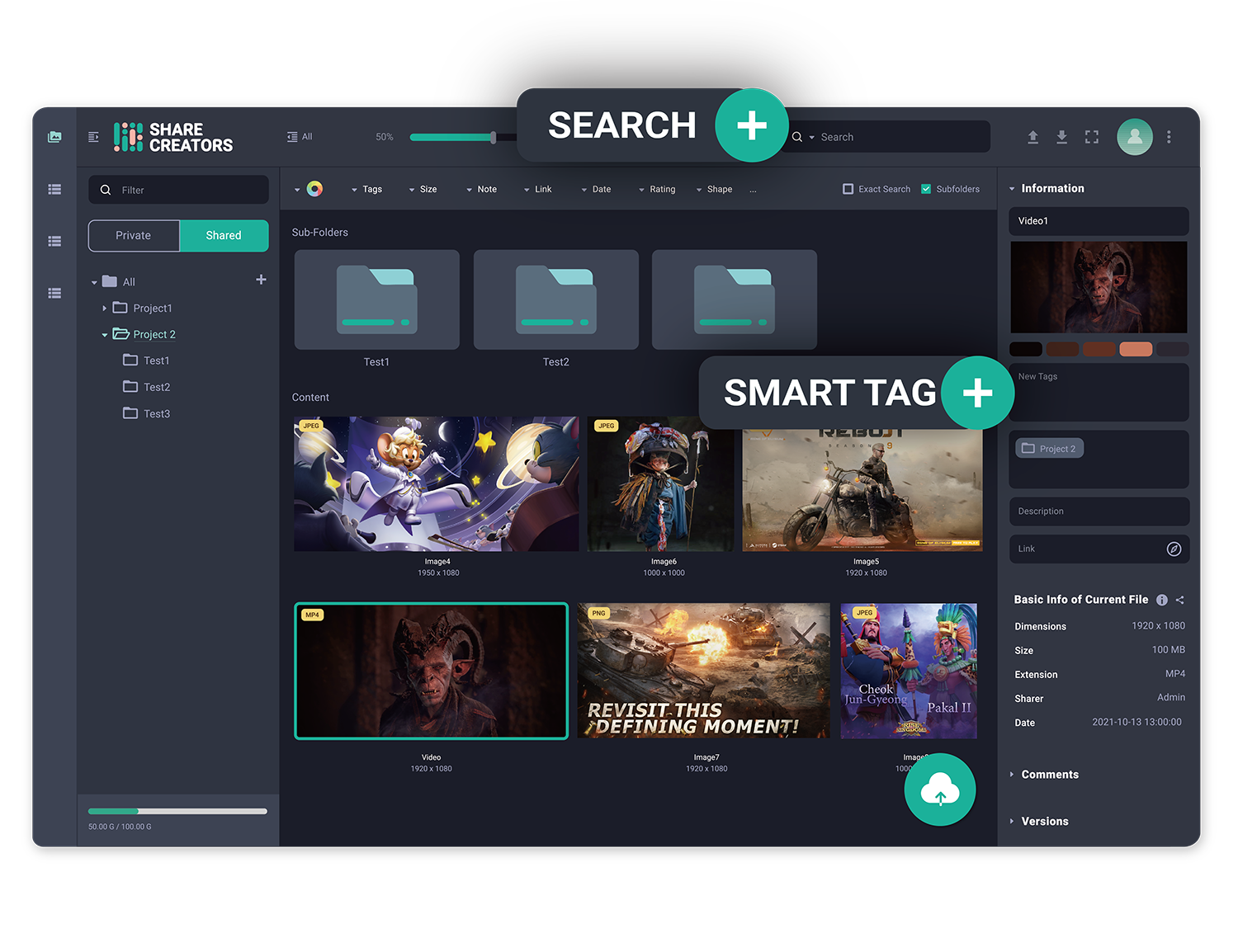Add a new folder with plus icon
This screenshot has height=952, width=1238.
coord(261,280)
